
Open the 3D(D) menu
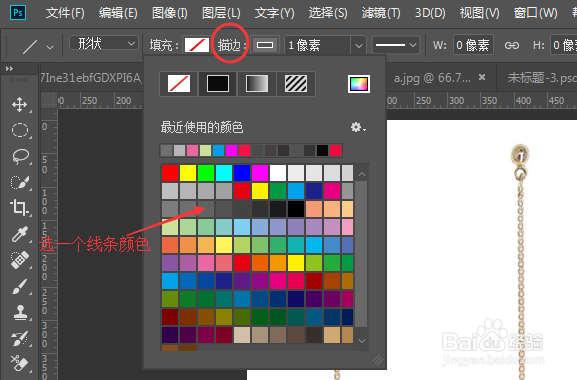[430, 13]
